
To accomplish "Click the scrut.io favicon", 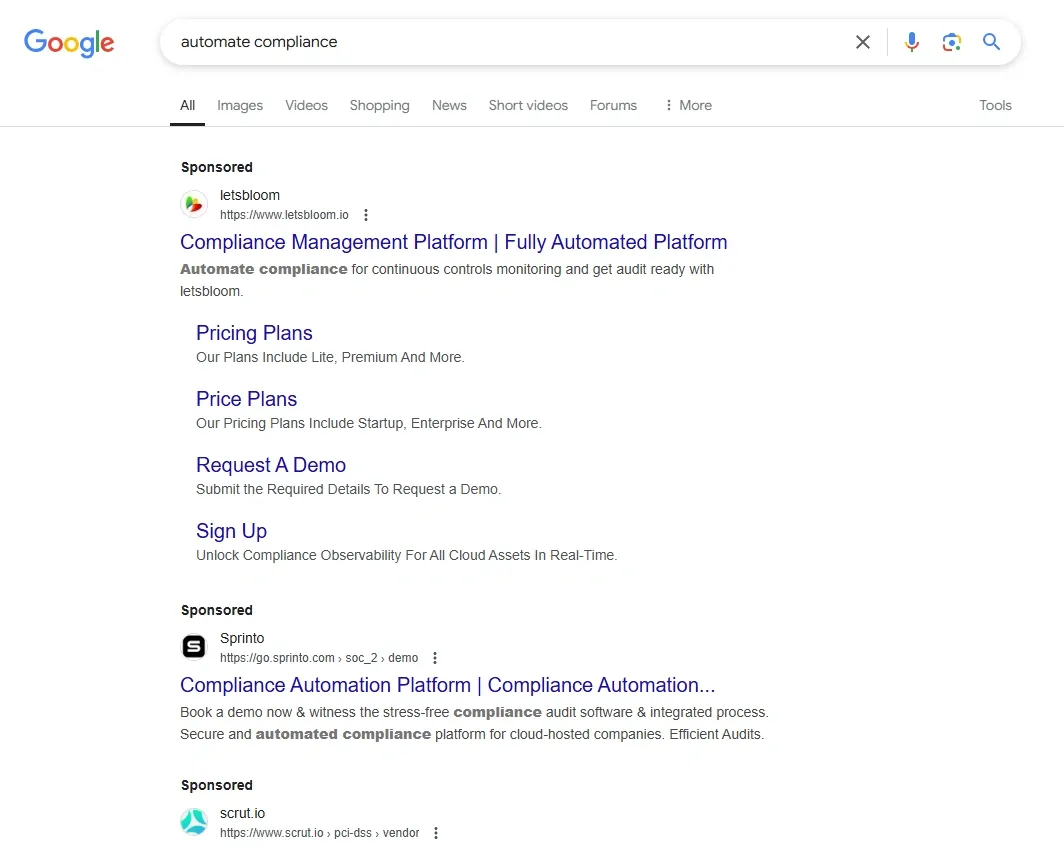I will [194, 821].
